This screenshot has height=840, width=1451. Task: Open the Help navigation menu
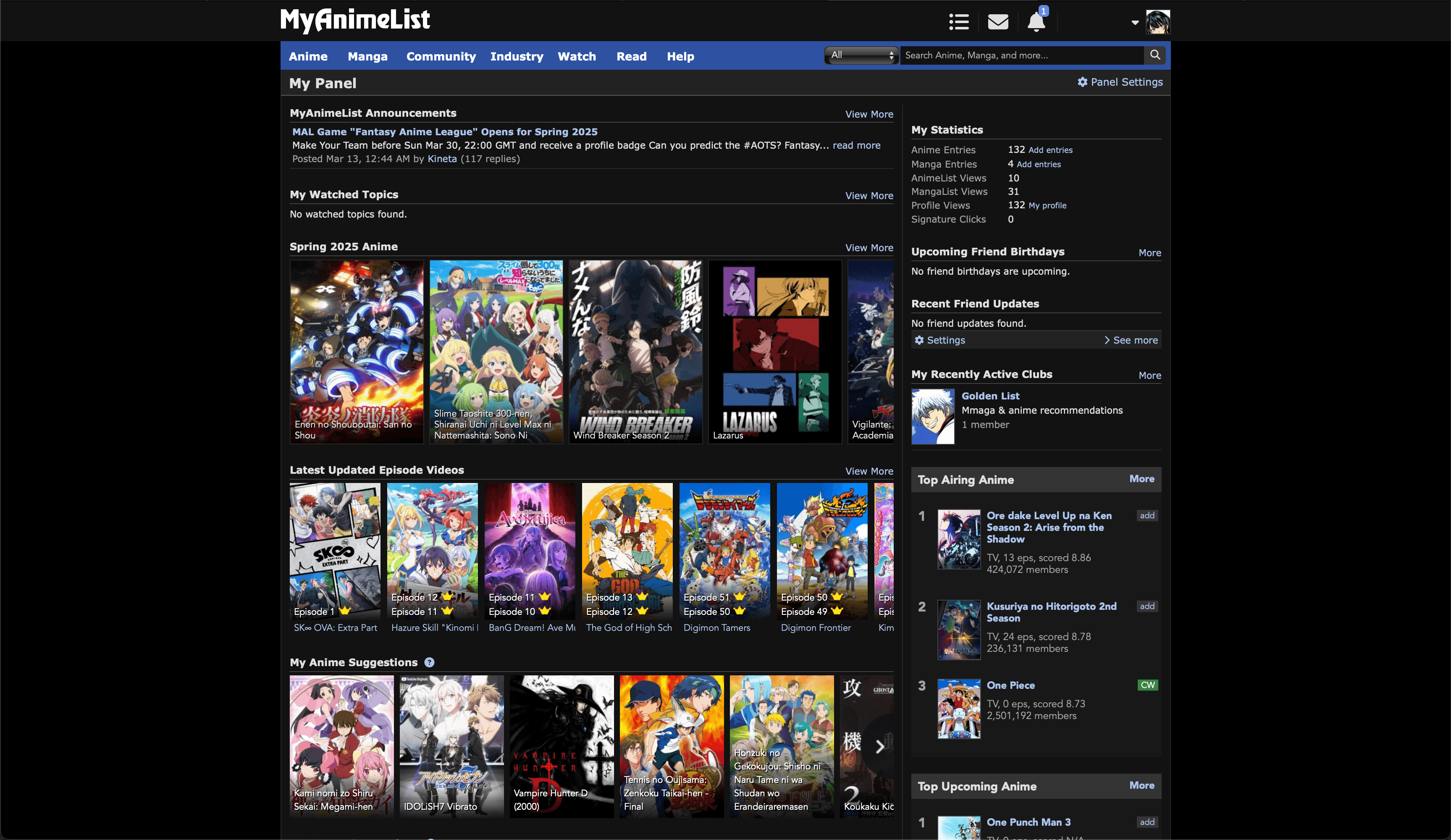coord(681,56)
